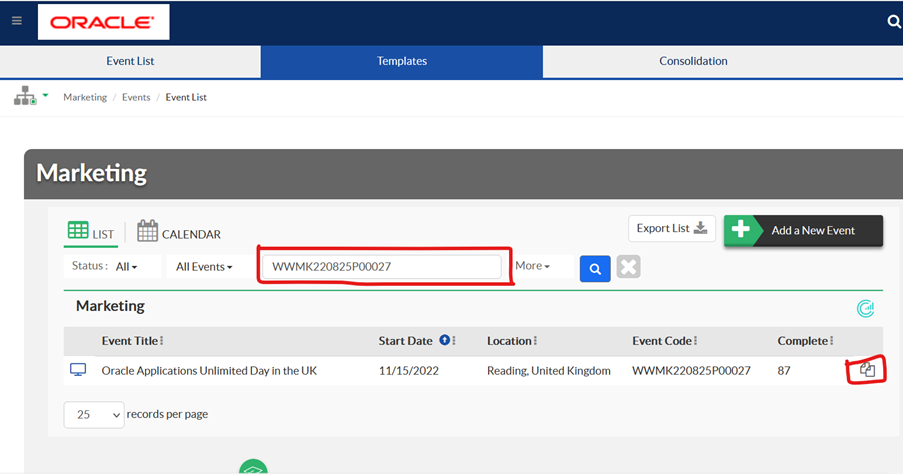Viewport: 903px width, 474px height.
Task: Open Oracle Applications Unlimited Day in the UK
Action: pyautogui.click(x=209, y=371)
